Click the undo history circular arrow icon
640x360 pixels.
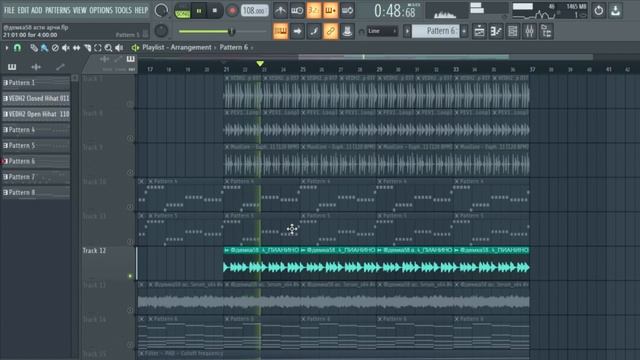598,11
